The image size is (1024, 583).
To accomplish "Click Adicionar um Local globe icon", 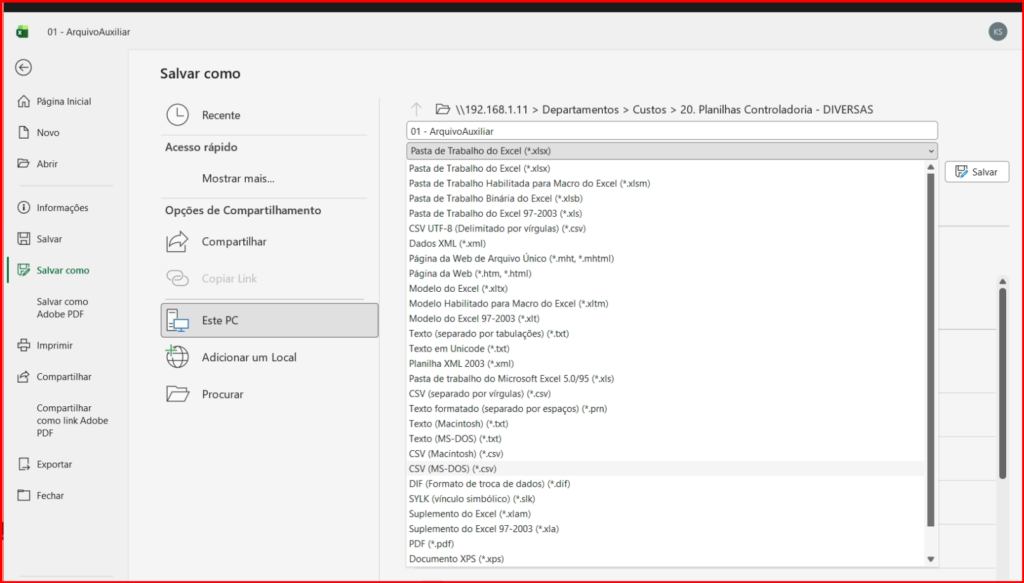I will coord(177,357).
